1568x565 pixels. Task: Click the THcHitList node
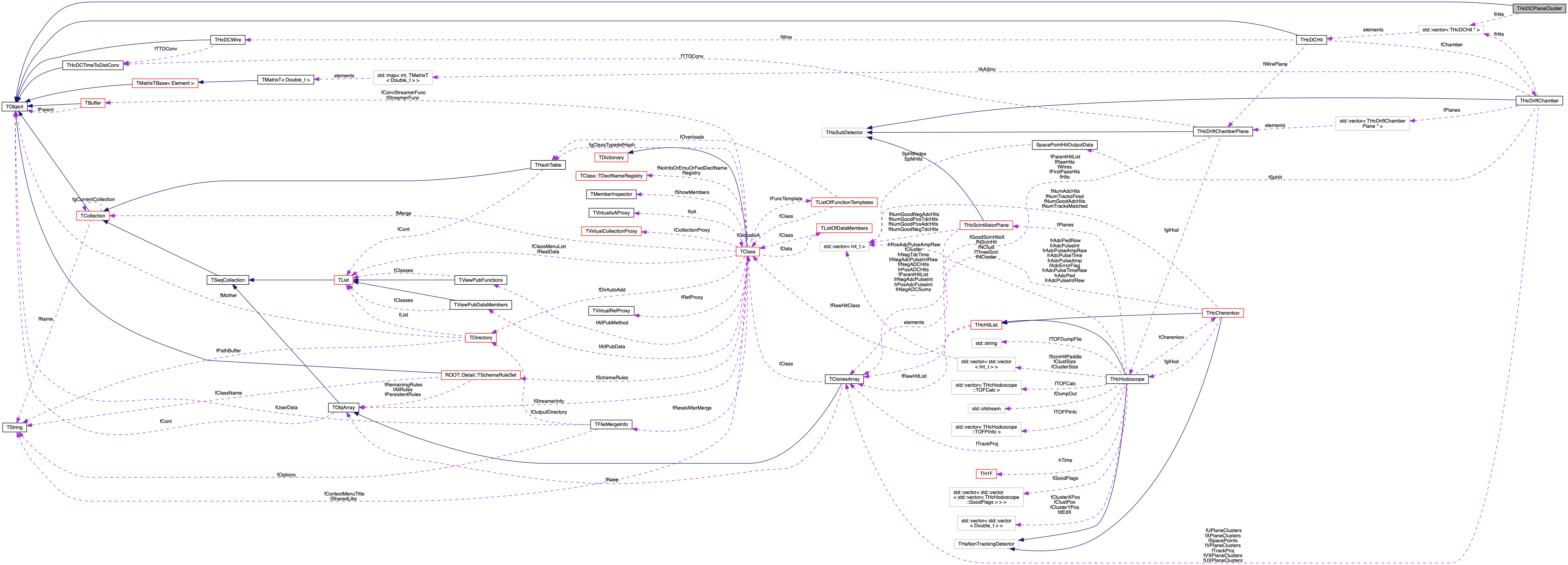[x=986, y=325]
